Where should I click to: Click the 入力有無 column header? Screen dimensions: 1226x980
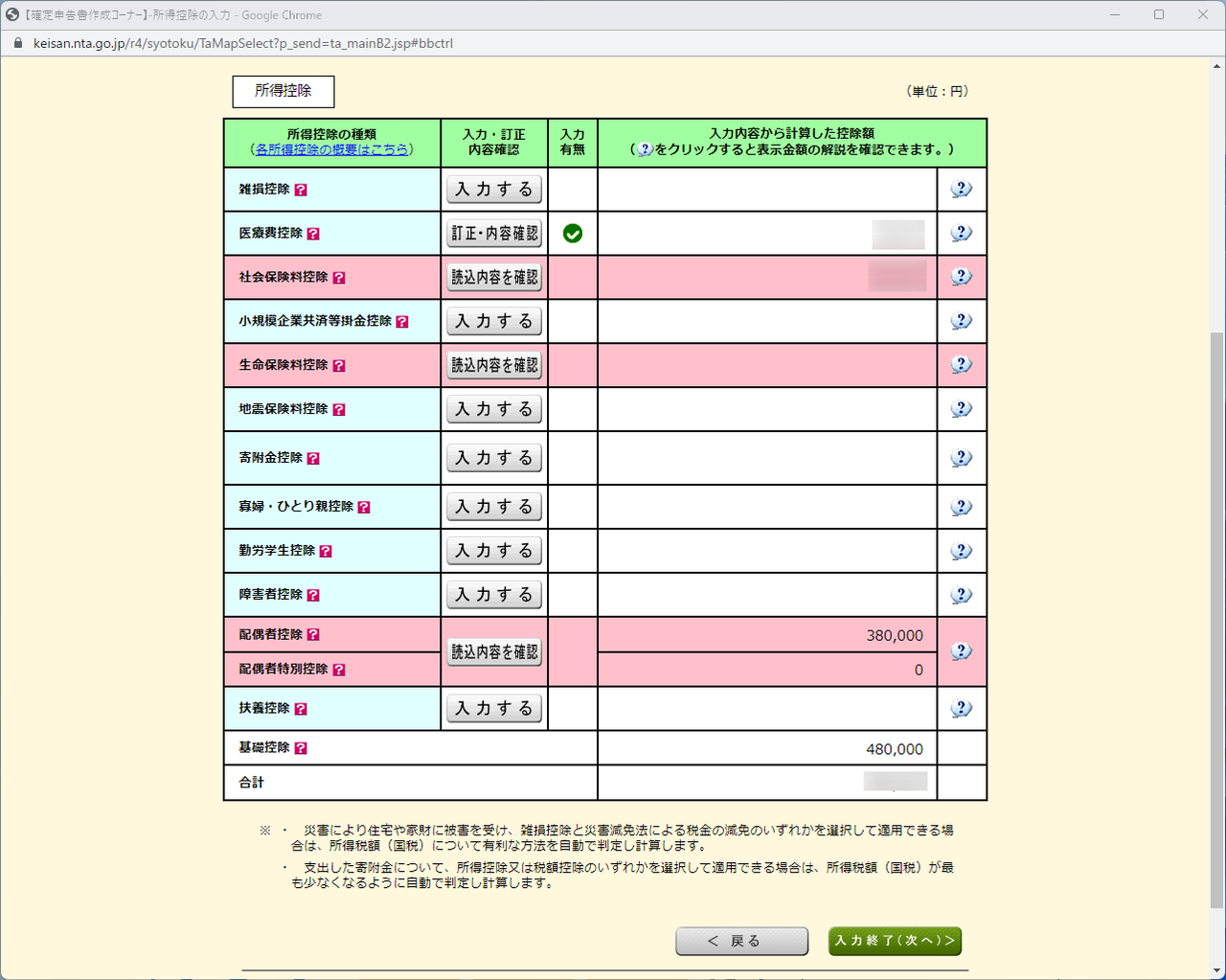pyautogui.click(x=573, y=142)
